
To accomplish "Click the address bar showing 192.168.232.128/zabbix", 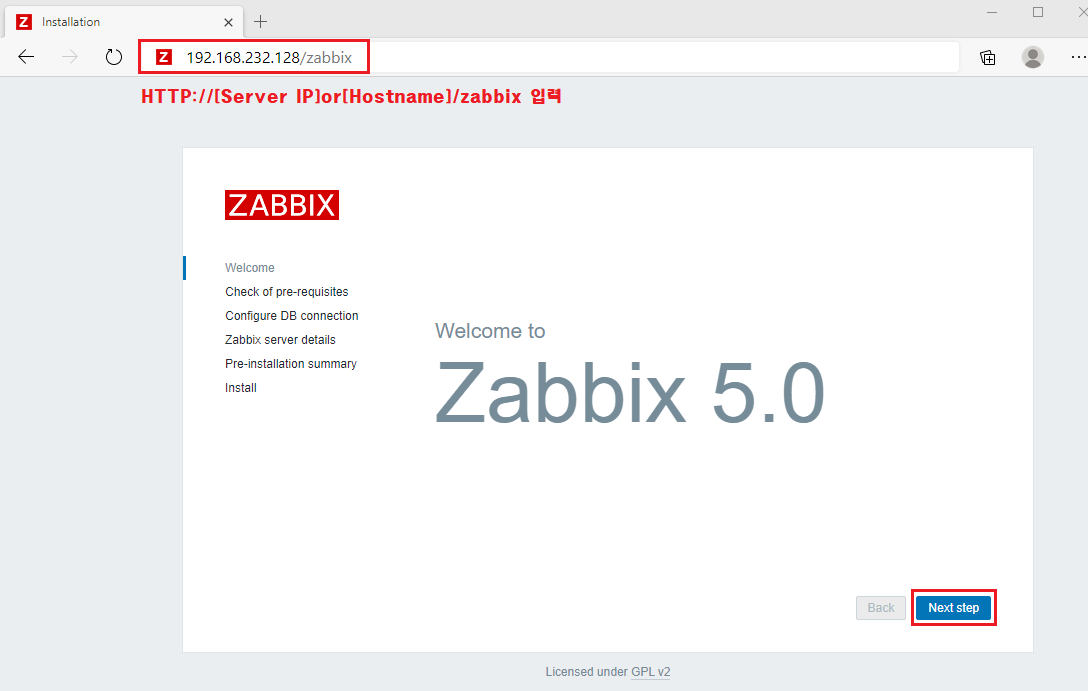I will [548, 57].
